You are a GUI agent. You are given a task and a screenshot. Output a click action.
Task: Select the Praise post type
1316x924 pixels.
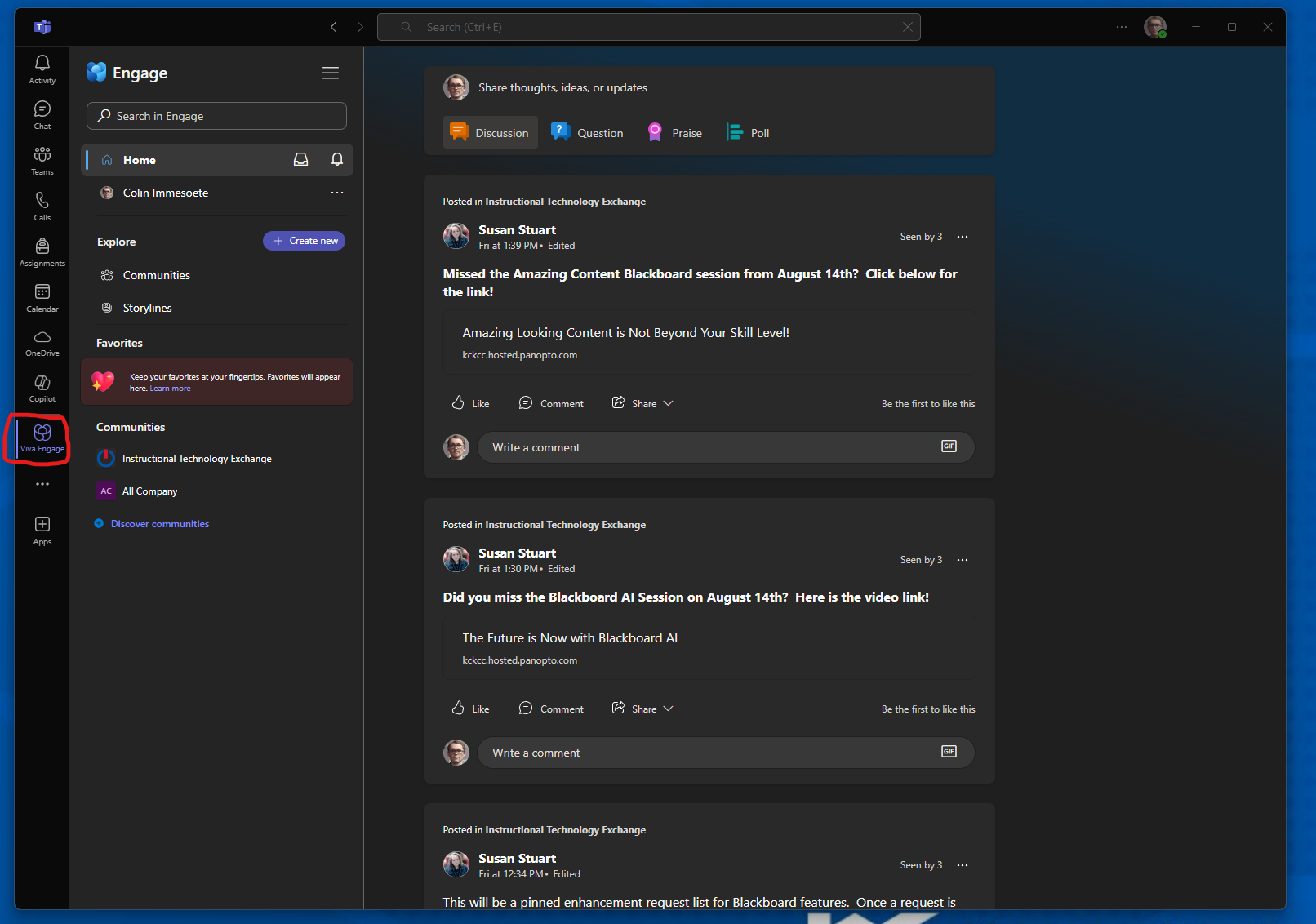674,132
